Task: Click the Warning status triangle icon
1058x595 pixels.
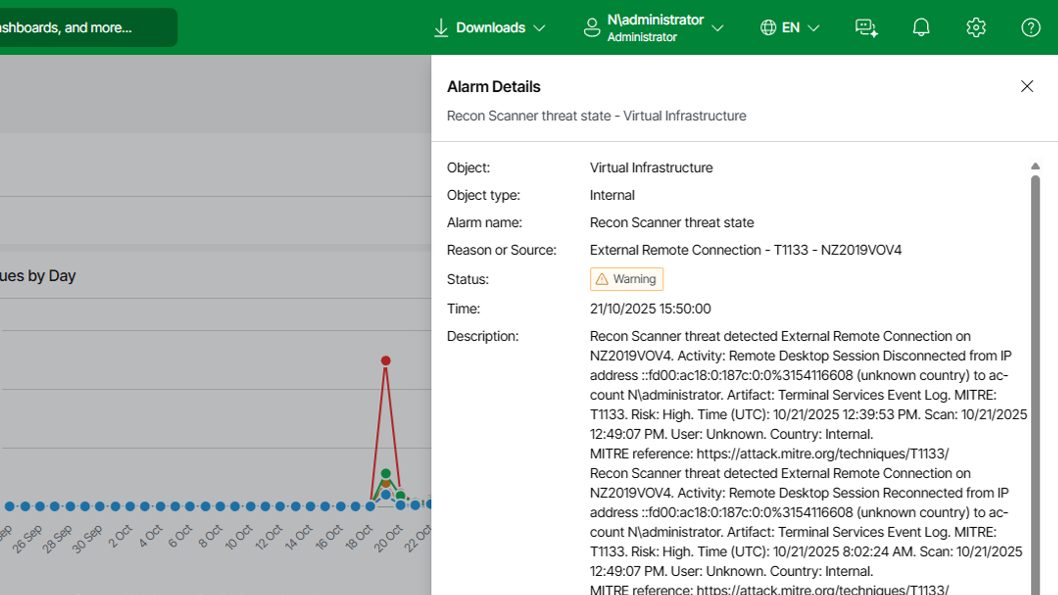Action: [x=601, y=279]
